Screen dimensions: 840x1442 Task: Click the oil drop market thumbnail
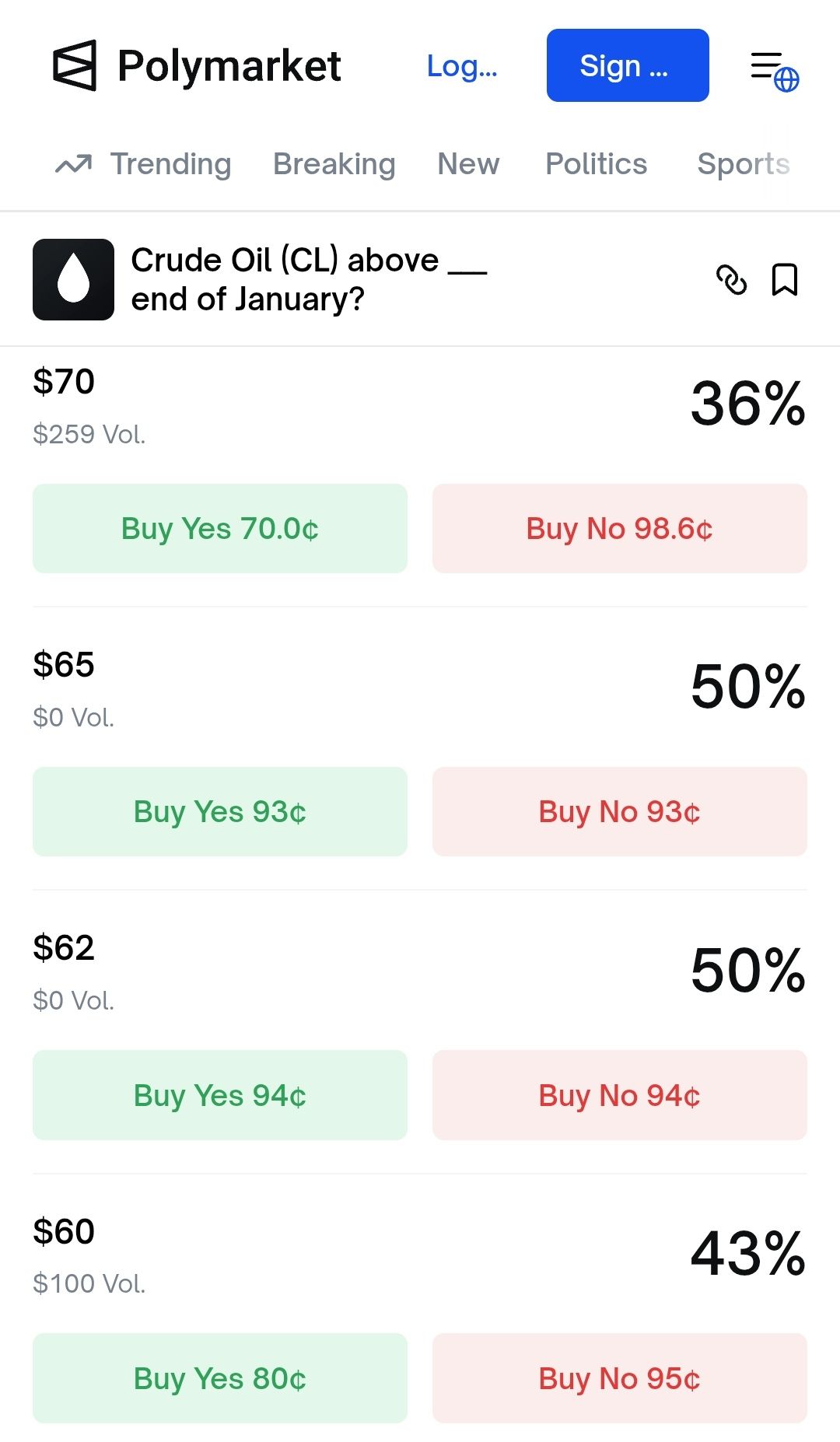73,280
